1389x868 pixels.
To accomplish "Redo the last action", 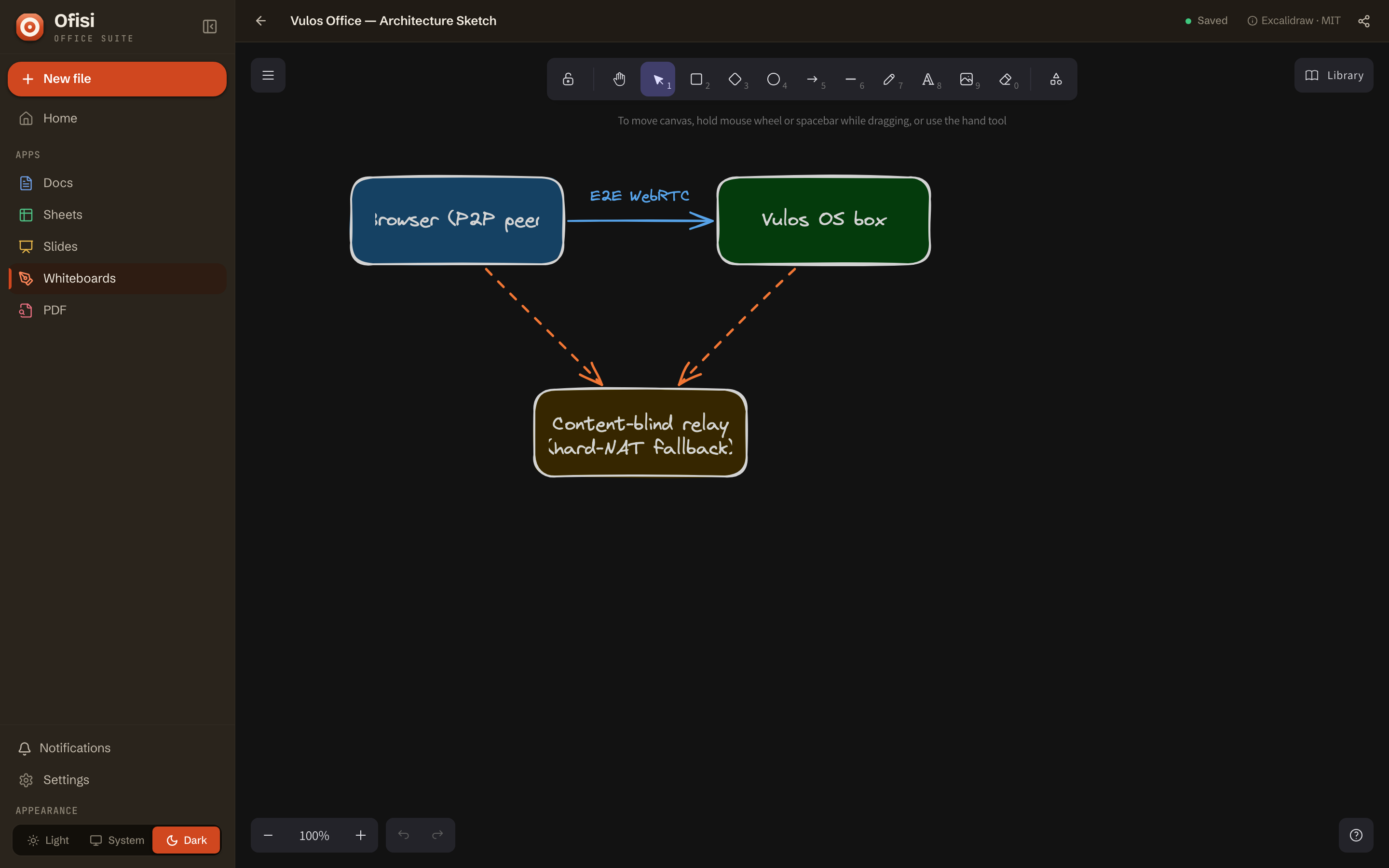I will 437,835.
